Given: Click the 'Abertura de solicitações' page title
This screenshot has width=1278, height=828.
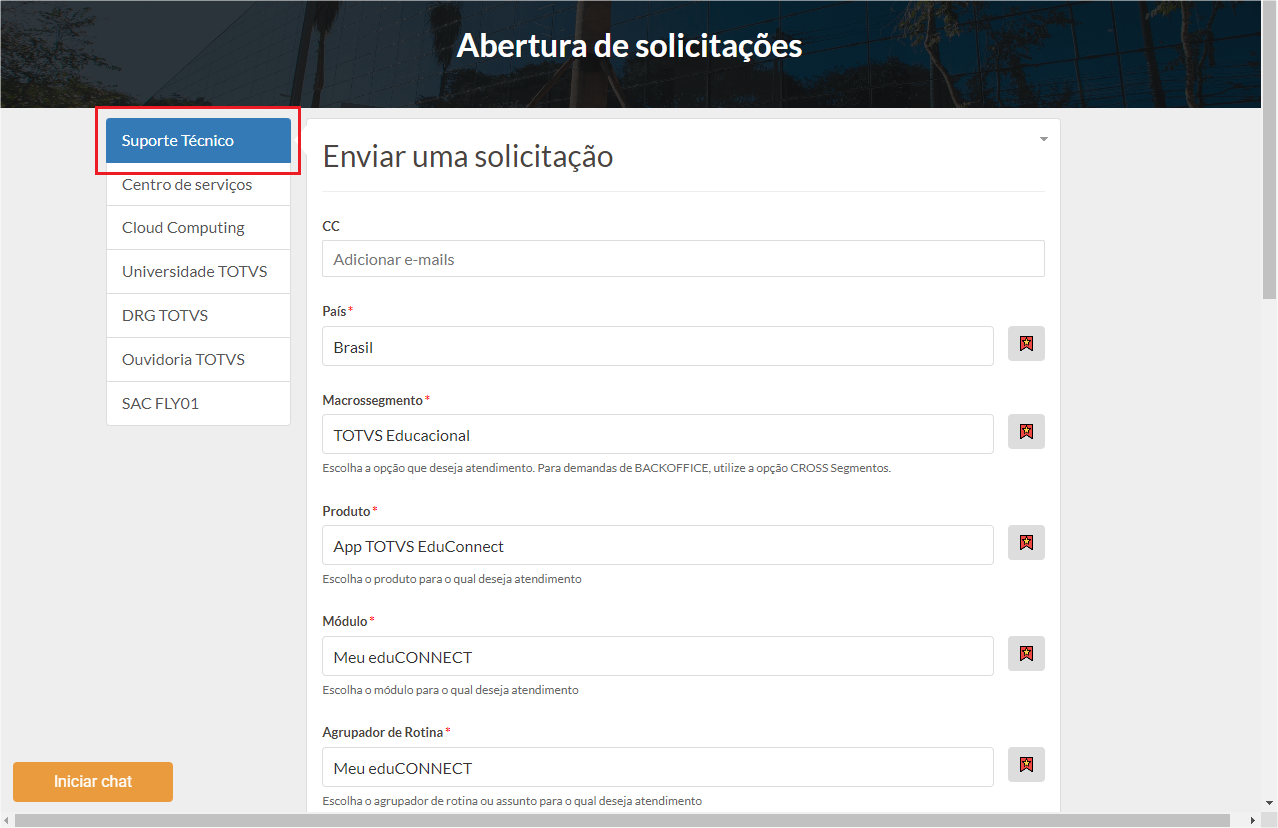Looking at the screenshot, I should pos(629,46).
